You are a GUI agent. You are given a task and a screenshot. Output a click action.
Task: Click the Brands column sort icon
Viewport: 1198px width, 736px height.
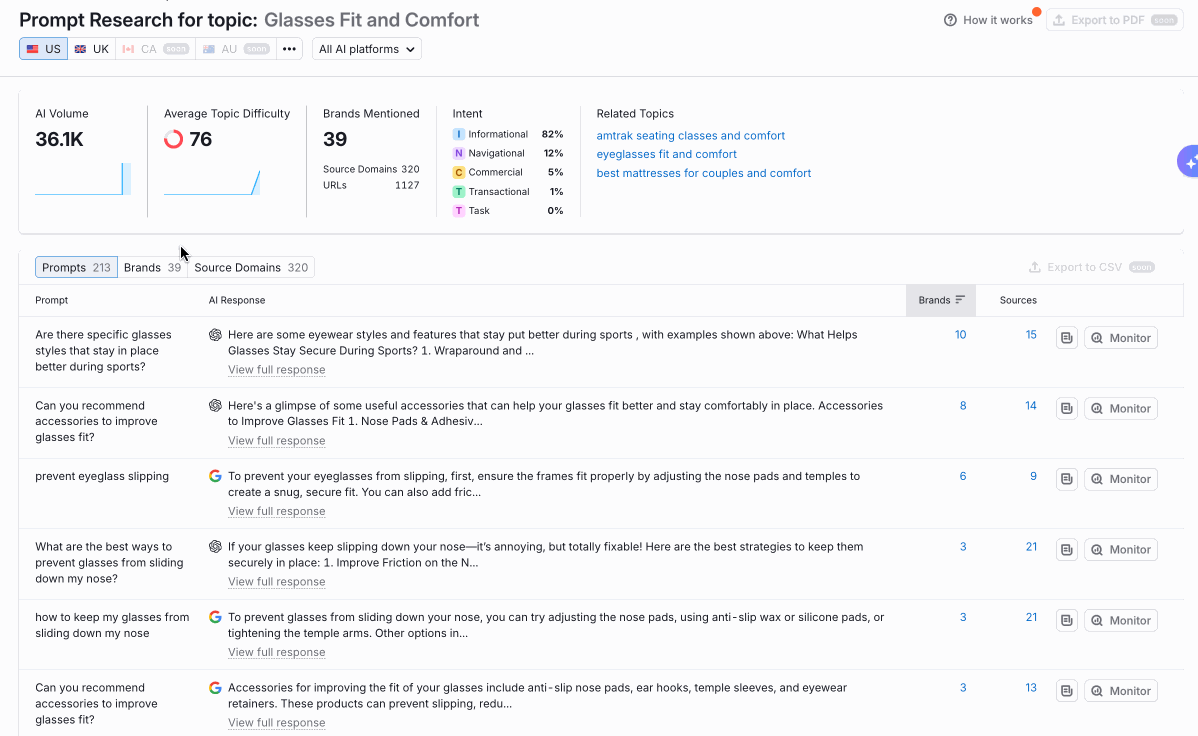[960, 300]
